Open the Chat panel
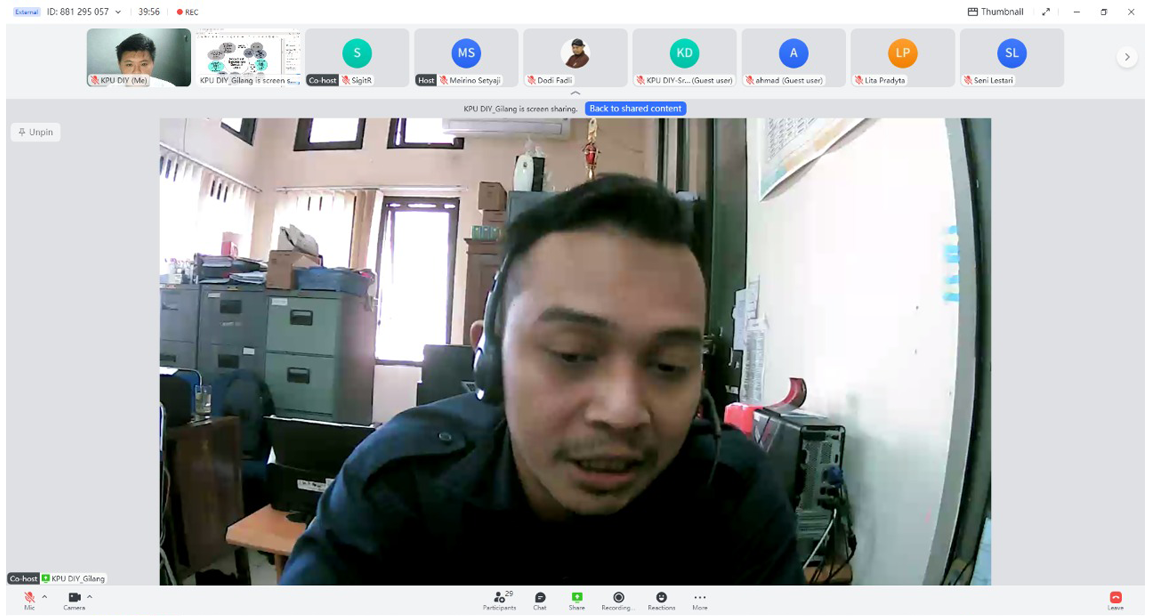This screenshot has height=616, width=1150. [x=540, y=598]
